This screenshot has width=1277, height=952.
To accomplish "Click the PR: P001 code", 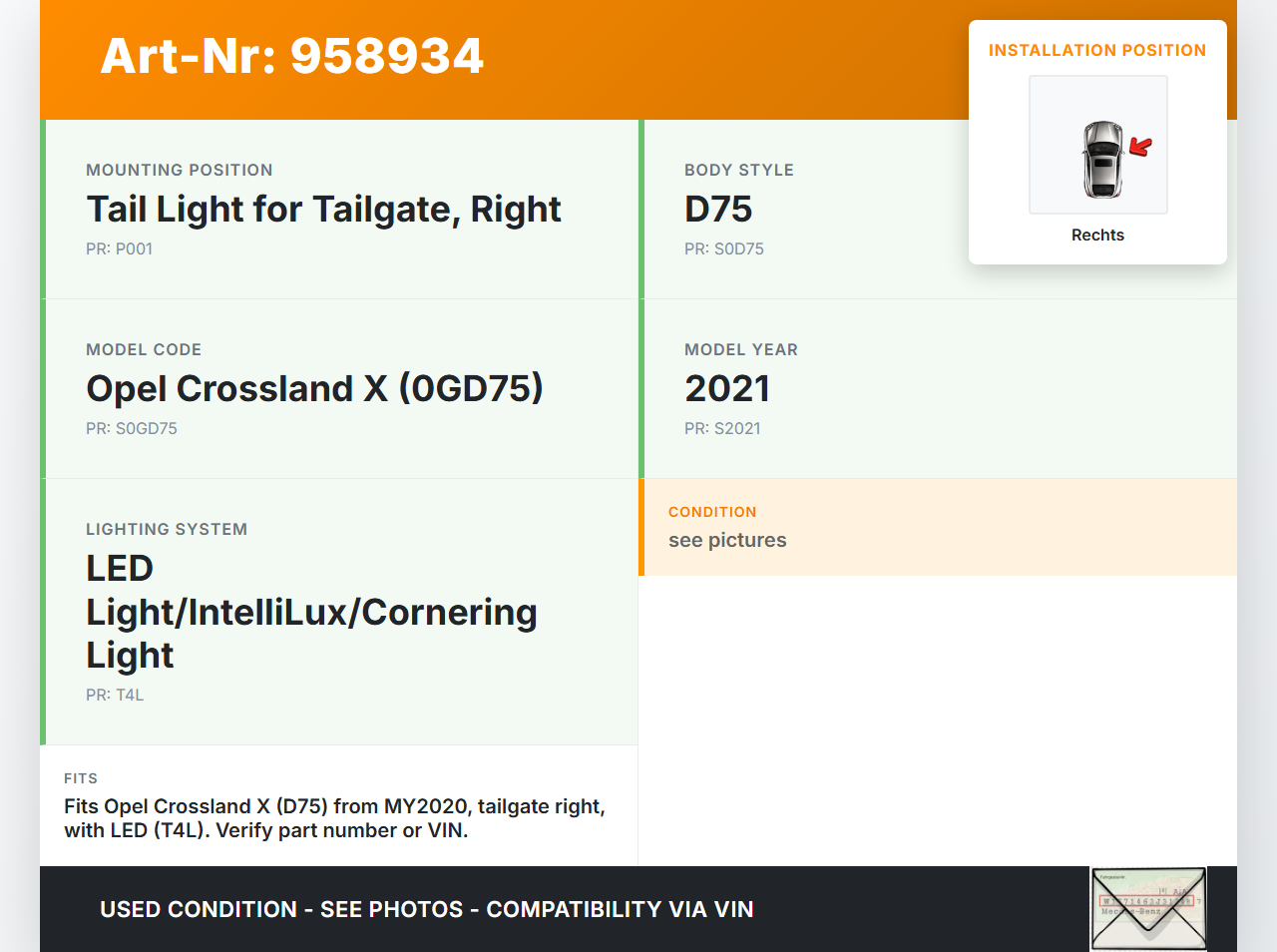I will pyautogui.click(x=119, y=248).
